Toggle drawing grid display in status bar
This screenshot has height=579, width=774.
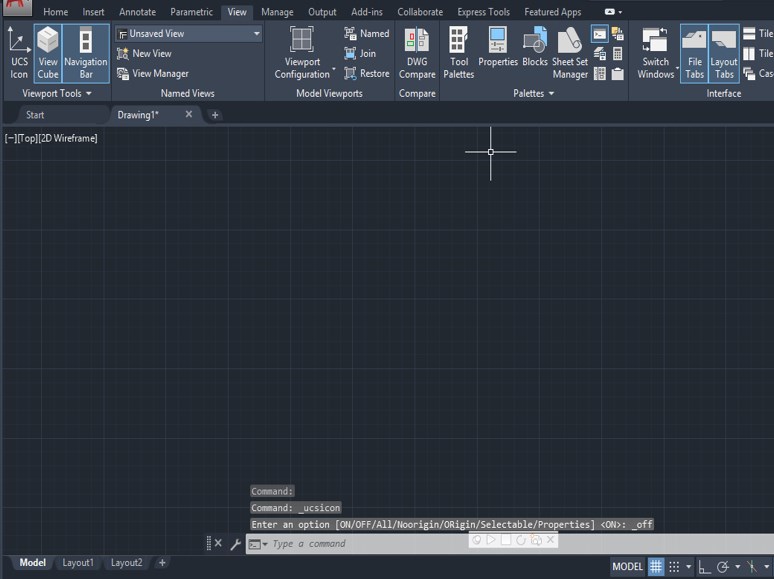(x=656, y=567)
